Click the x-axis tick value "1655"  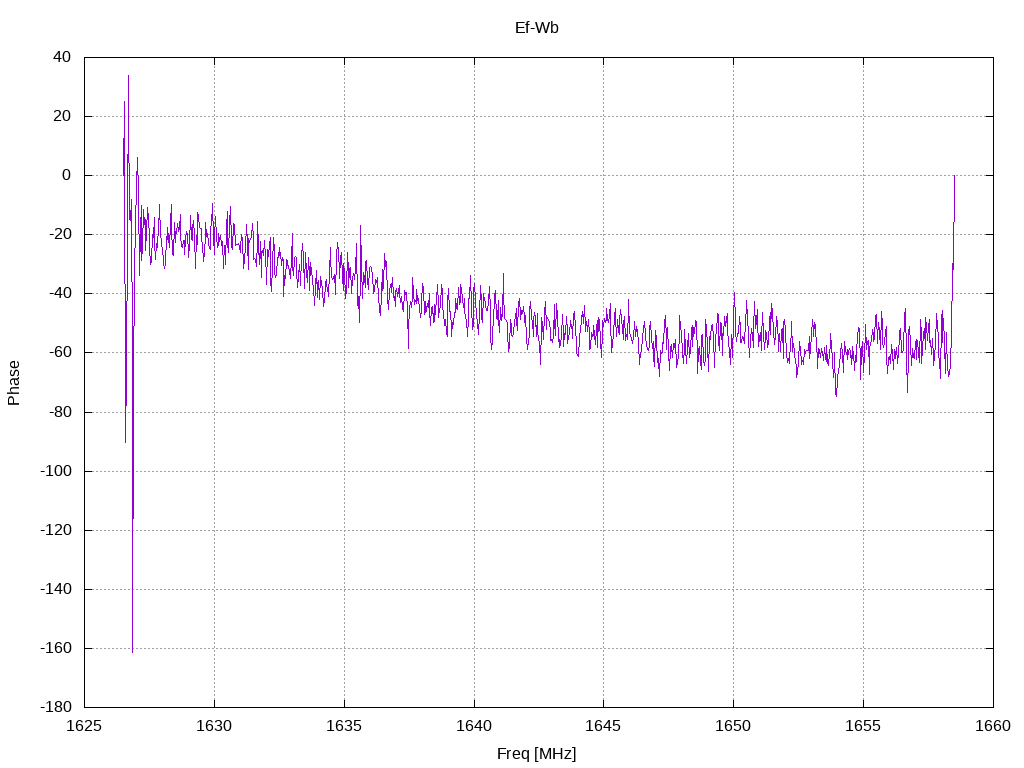coord(863,726)
